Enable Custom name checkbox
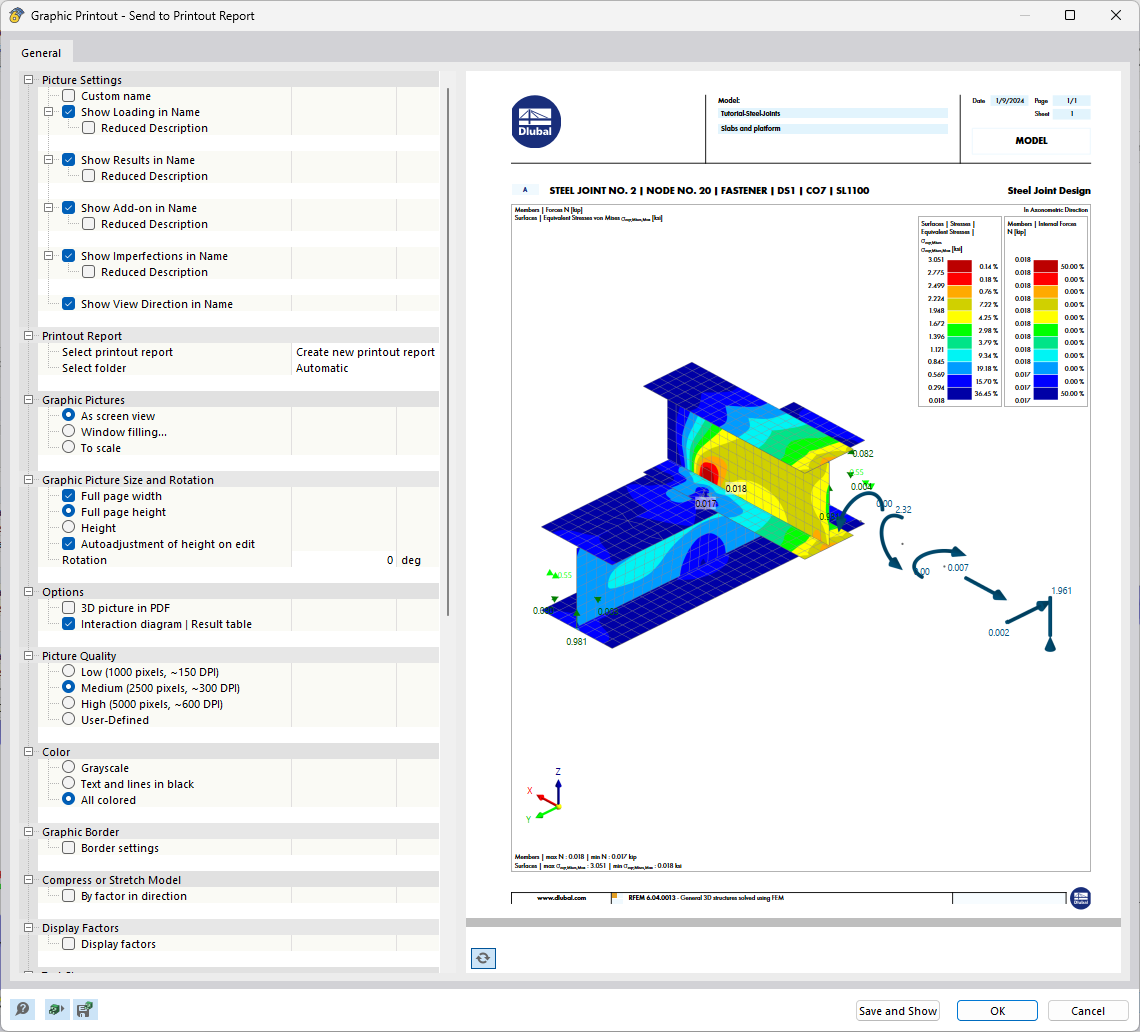Image resolution: width=1140 pixels, height=1032 pixels. pos(68,96)
